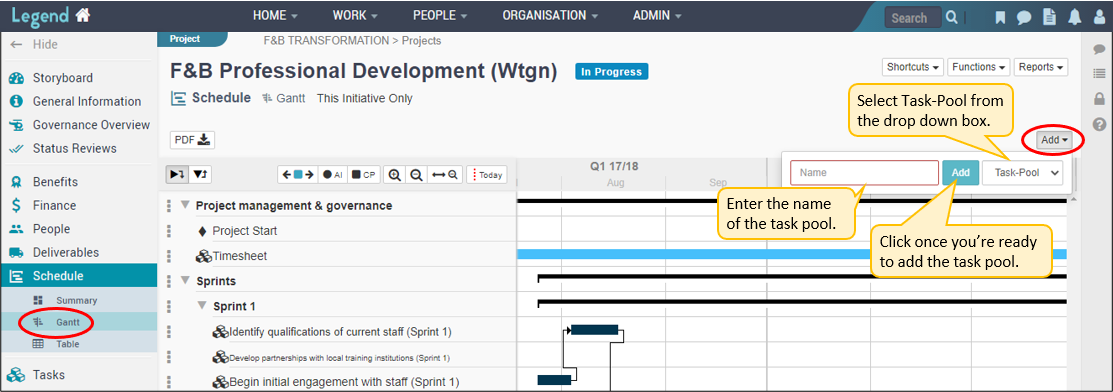Image resolution: width=1113 pixels, height=392 pixels.
Task: Toggle the CP critical path button
Action: coord(363,174)
